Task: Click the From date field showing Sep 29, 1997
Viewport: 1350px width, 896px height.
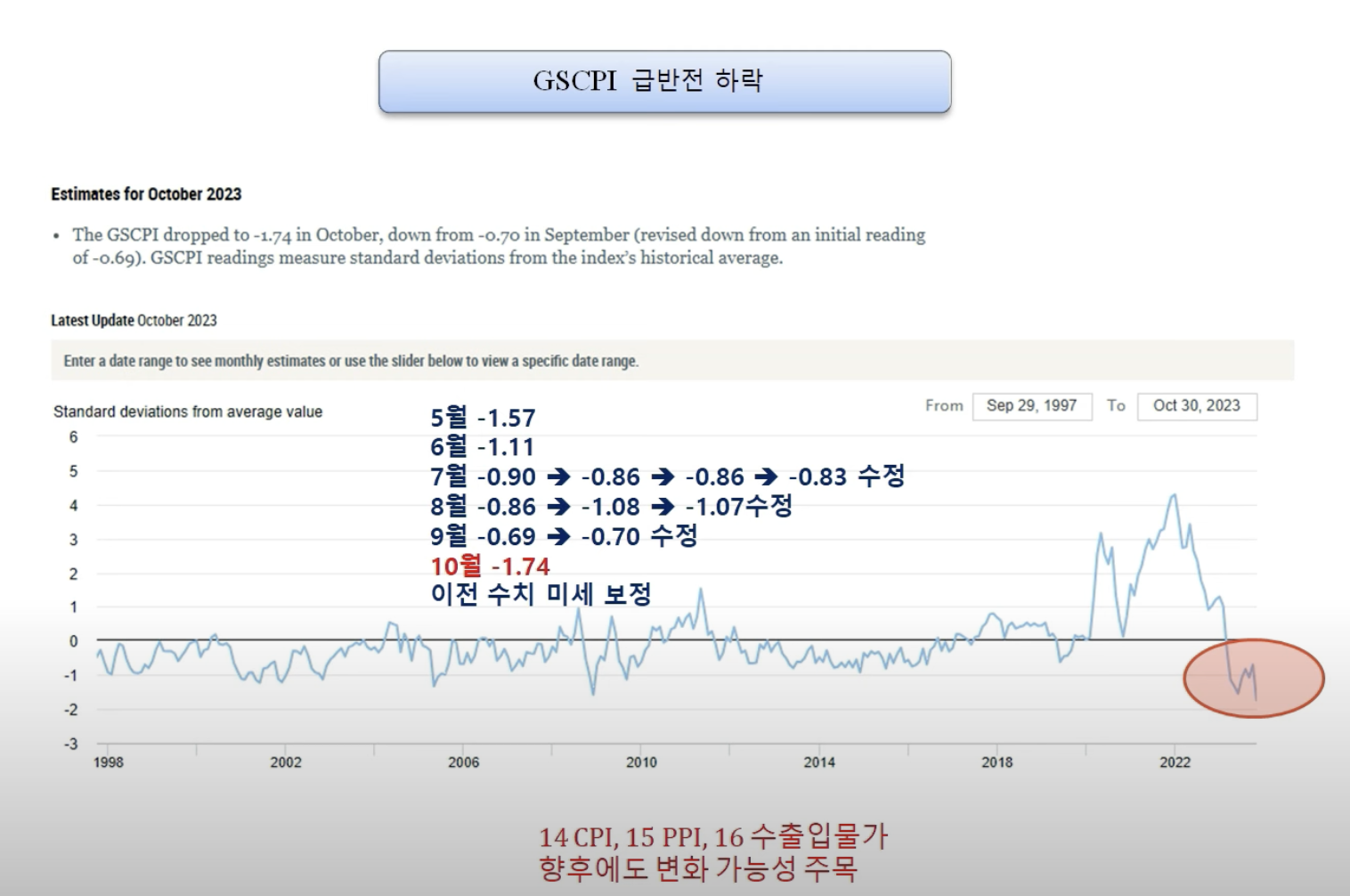Action: tap(1031, 406)
